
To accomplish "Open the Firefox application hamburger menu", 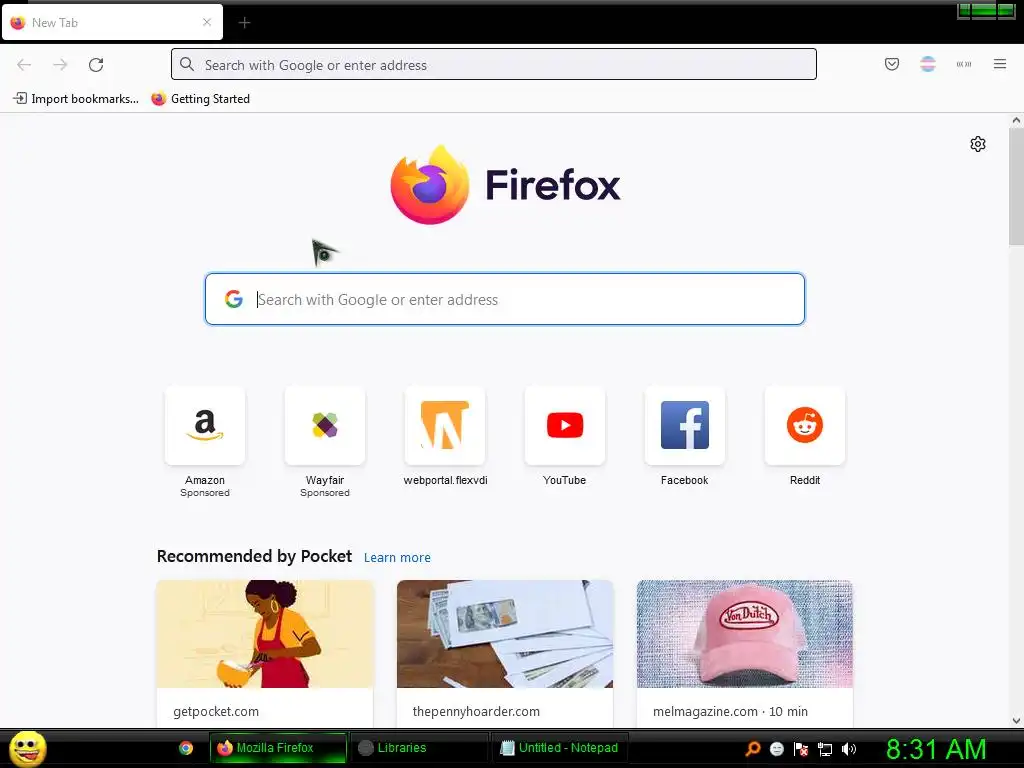I will click(999, 64).
